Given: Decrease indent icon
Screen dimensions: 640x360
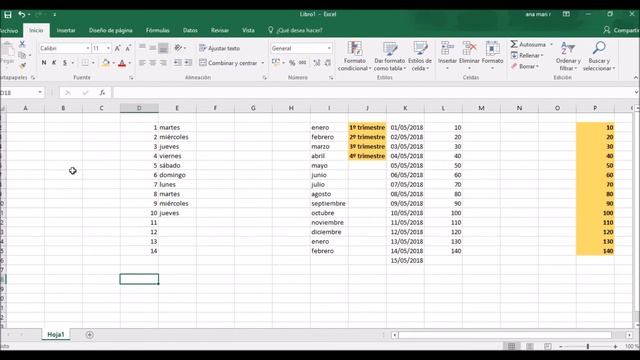Looking at the screenshot, I should tap(178, 62).
